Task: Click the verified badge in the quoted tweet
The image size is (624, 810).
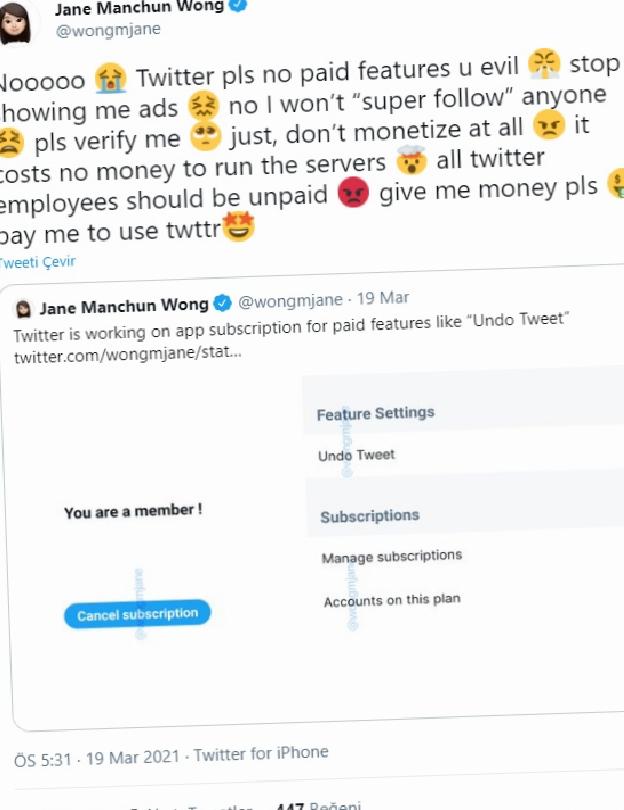Action: point(223,303)
